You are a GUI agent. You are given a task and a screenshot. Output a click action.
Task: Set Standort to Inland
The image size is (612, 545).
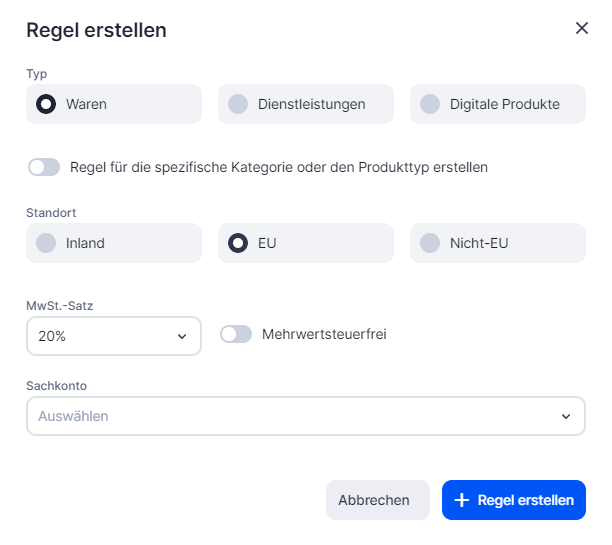click(x=113, y=243)
